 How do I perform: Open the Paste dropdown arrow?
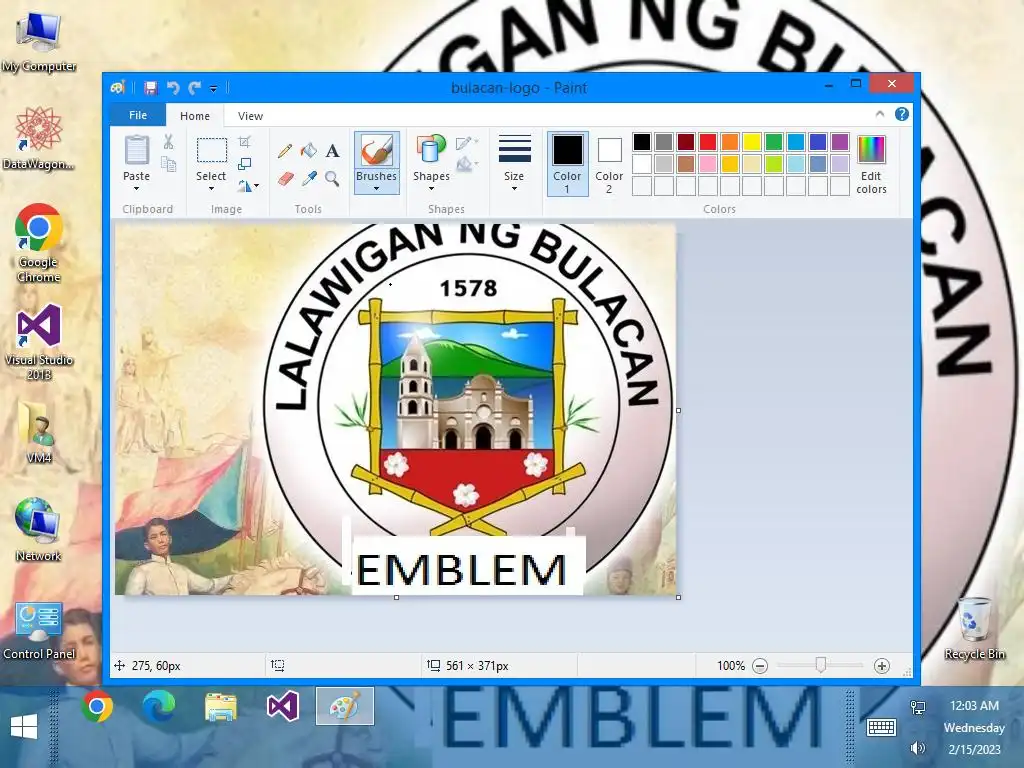[x=136, y=189]
